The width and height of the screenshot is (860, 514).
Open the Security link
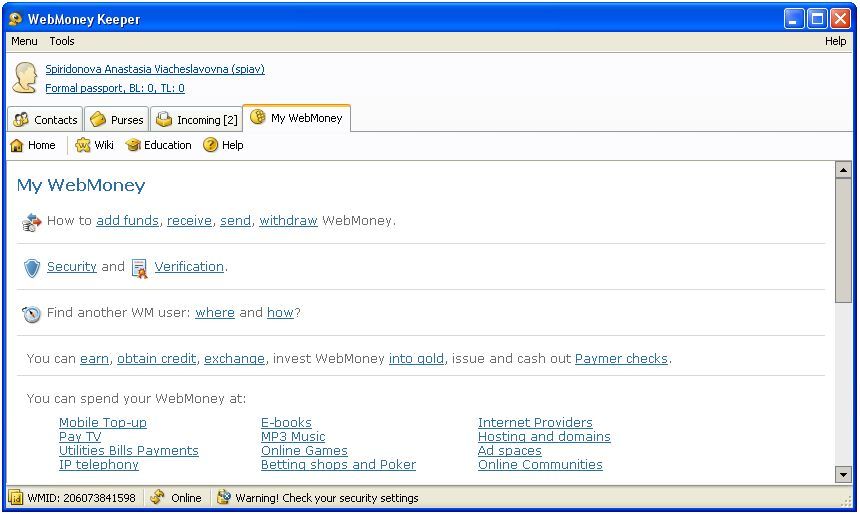[71, 267]
